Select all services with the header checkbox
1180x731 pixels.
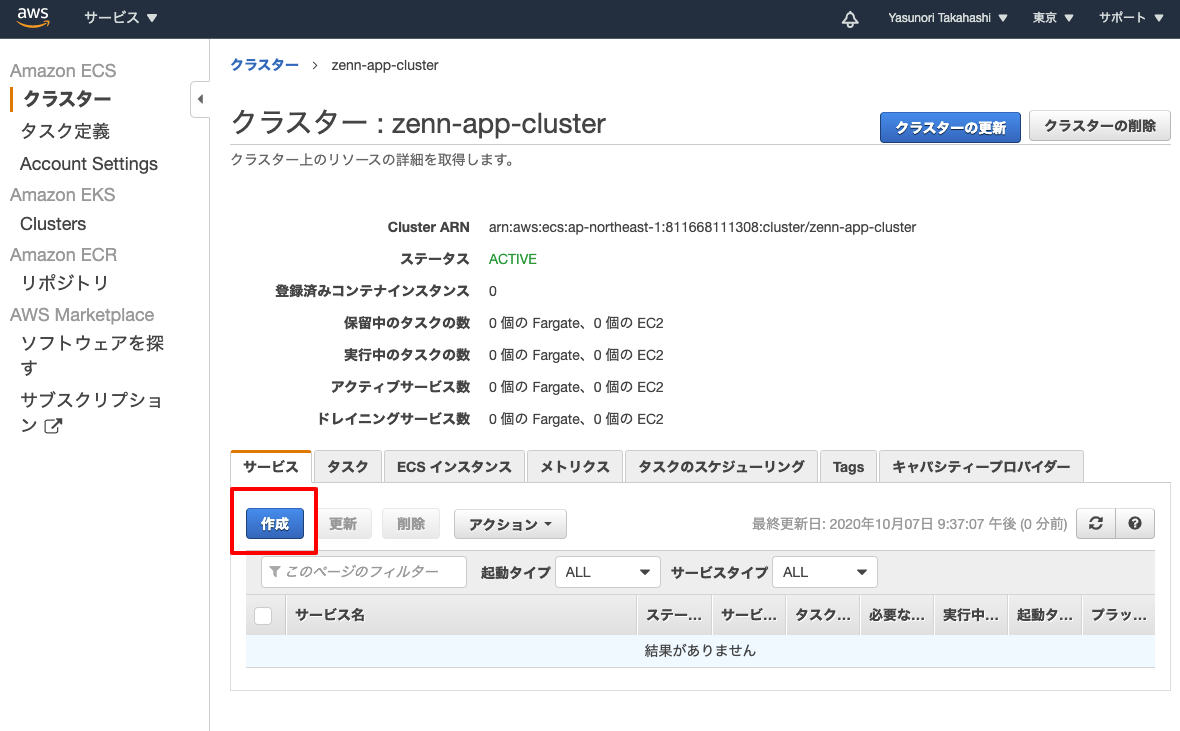pos(264,614)
